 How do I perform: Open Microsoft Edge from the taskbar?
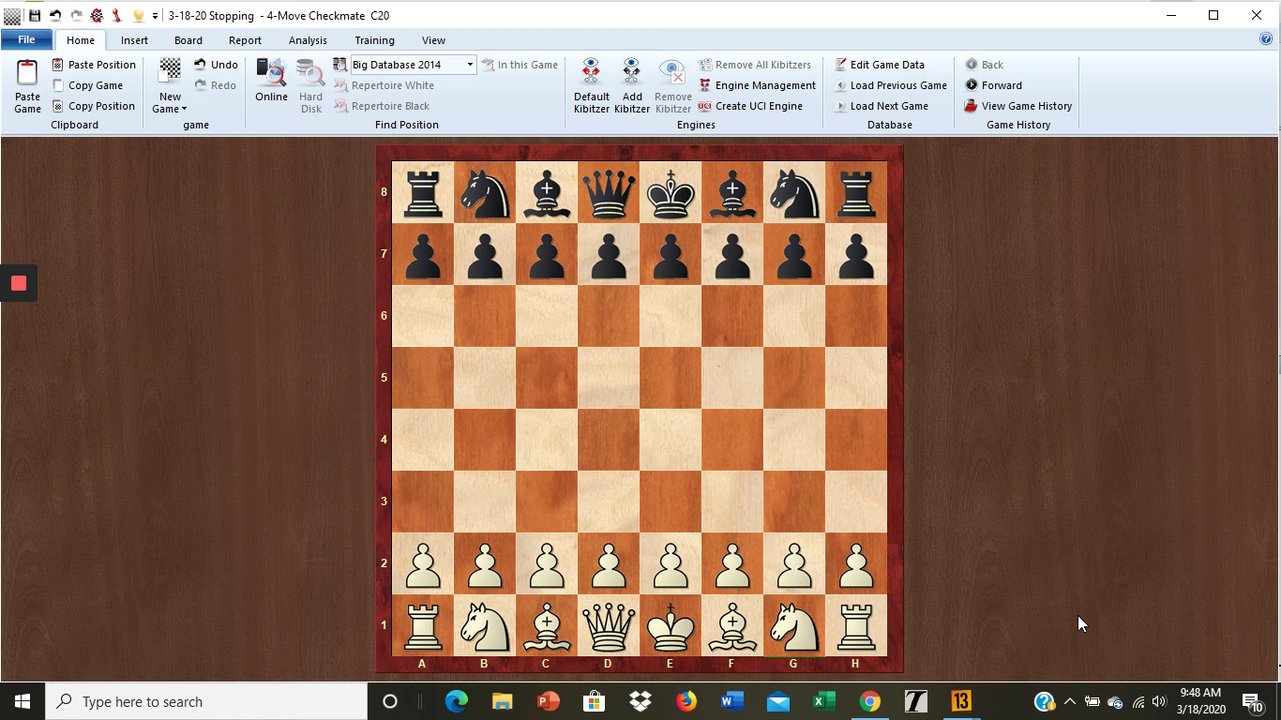[x=456, y=701]
